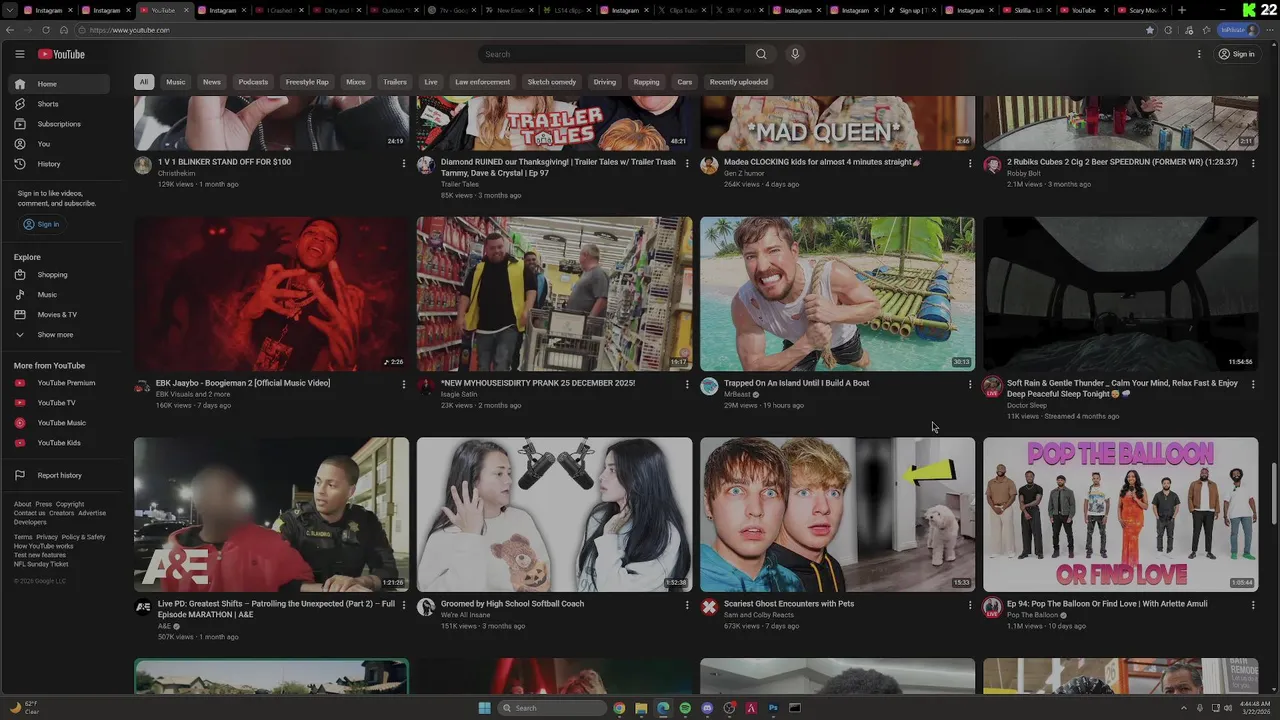Open NFL Sunday Ticket footer link

coord(41,564)
